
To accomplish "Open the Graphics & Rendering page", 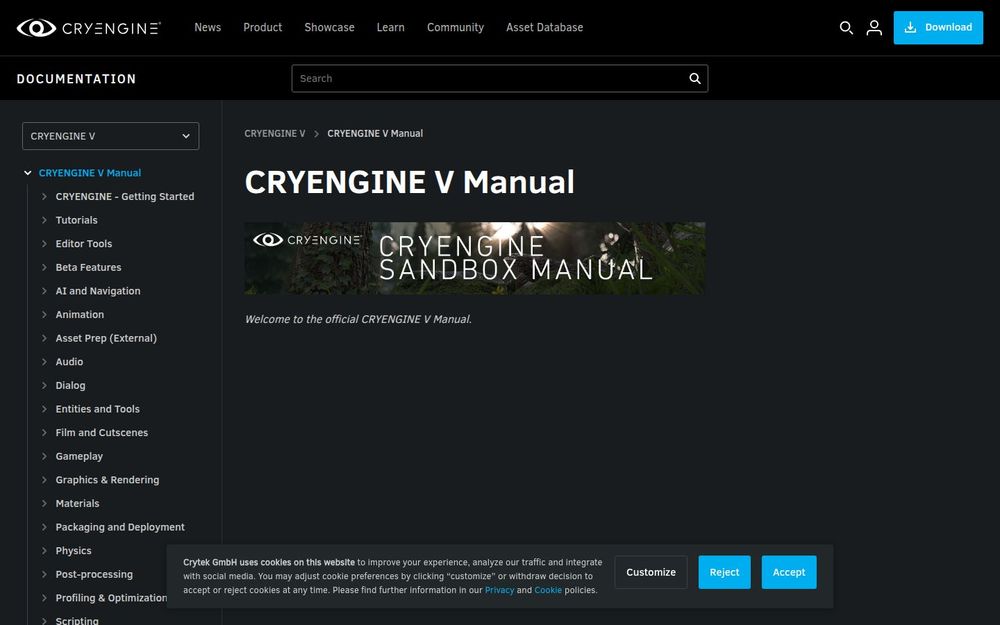I will (107, 480).
